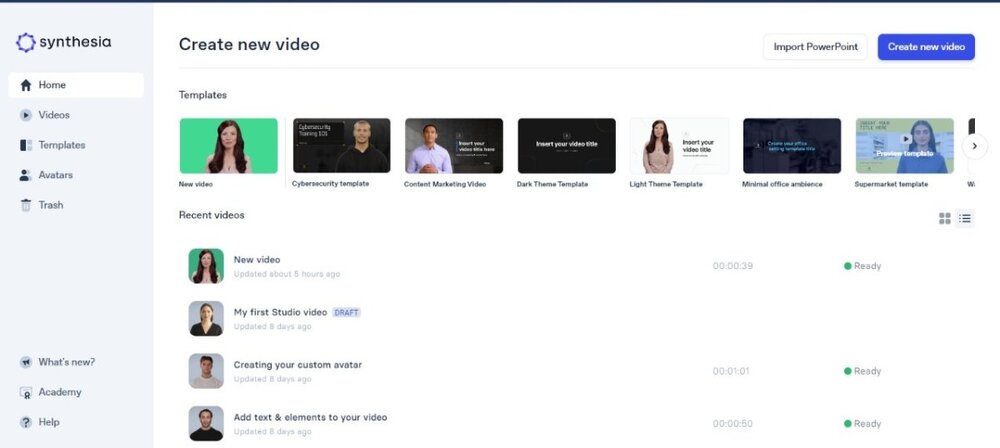Click the Help question mark icon
Image resolution: width=1000 pixels, height=448 pixels.
coord(26,422)
